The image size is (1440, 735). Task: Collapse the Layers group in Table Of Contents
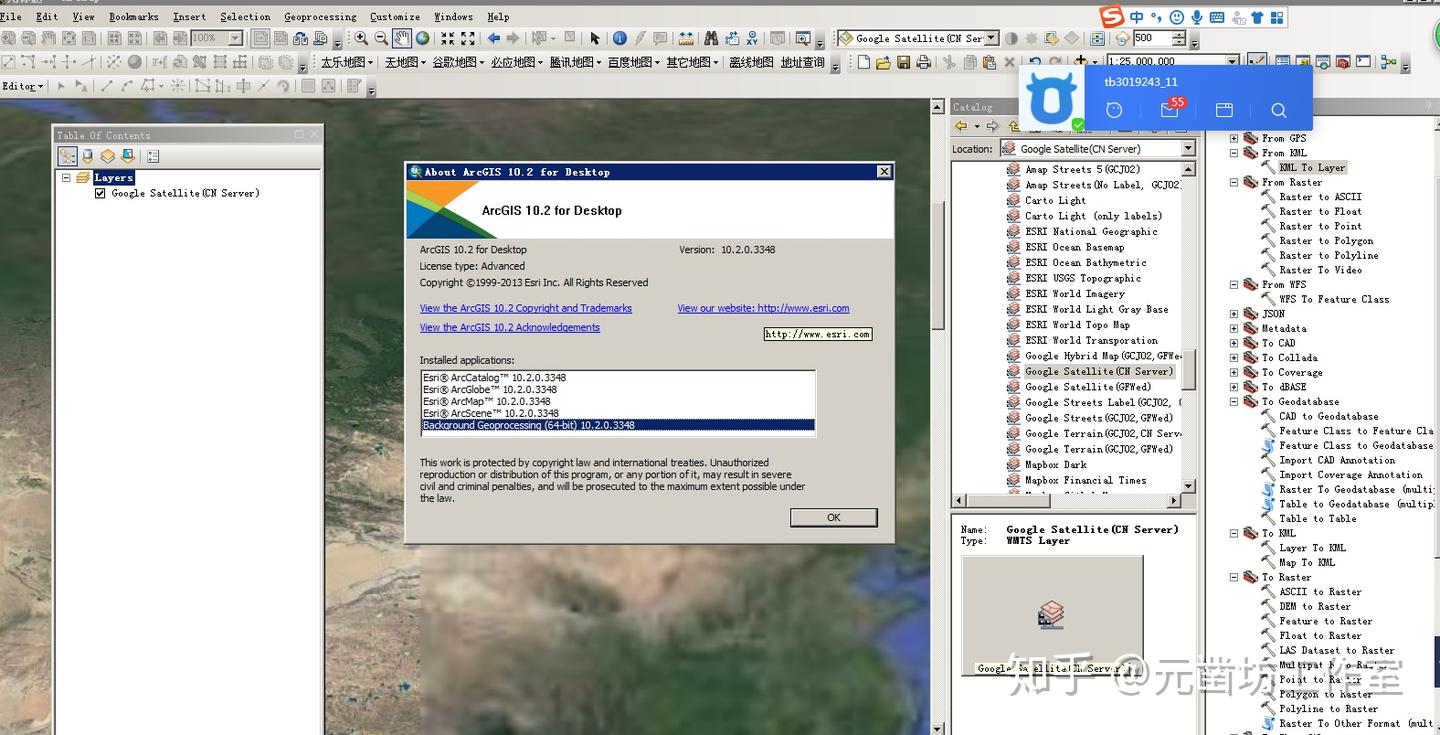click(67, 178)
